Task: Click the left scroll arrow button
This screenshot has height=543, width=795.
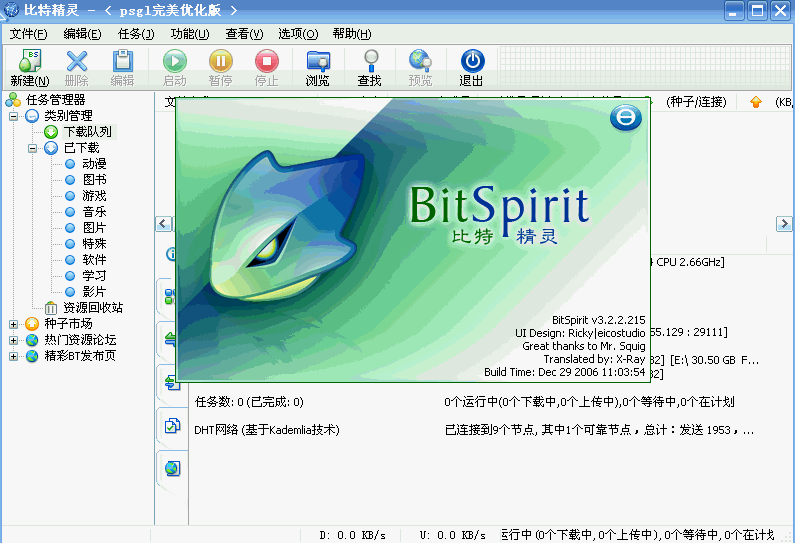Action: coord(163,223)
